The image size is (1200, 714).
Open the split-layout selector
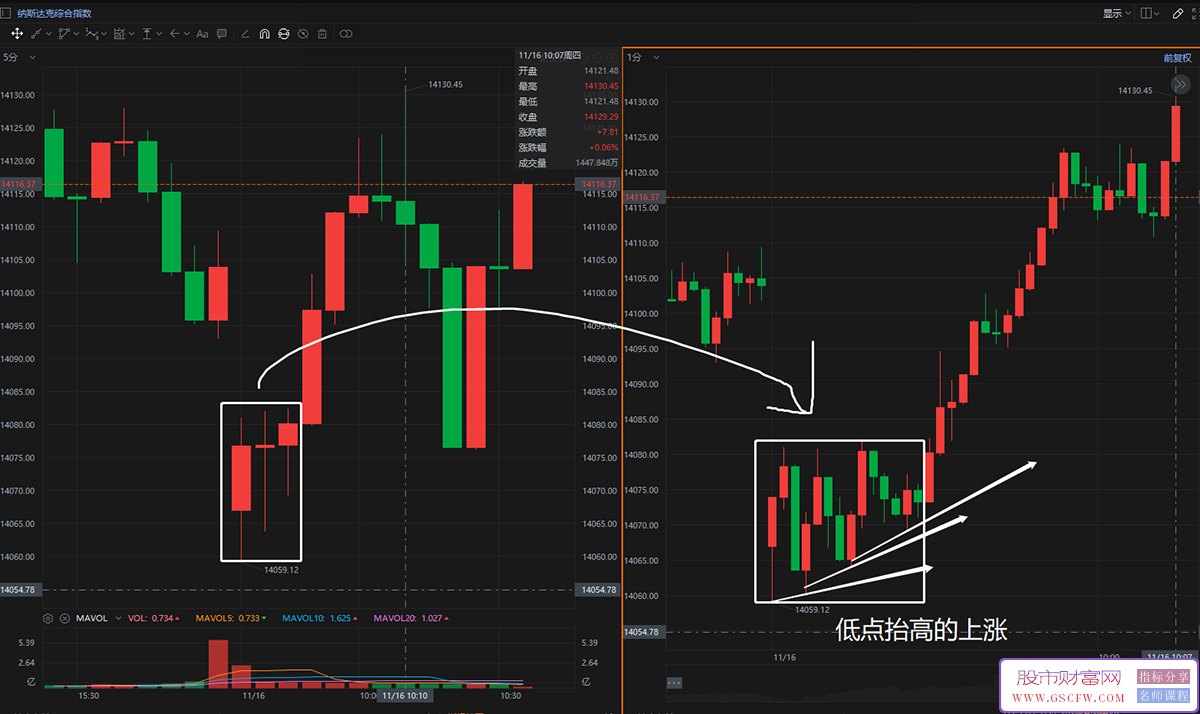pyautogui.click(x=1150, y=13)
